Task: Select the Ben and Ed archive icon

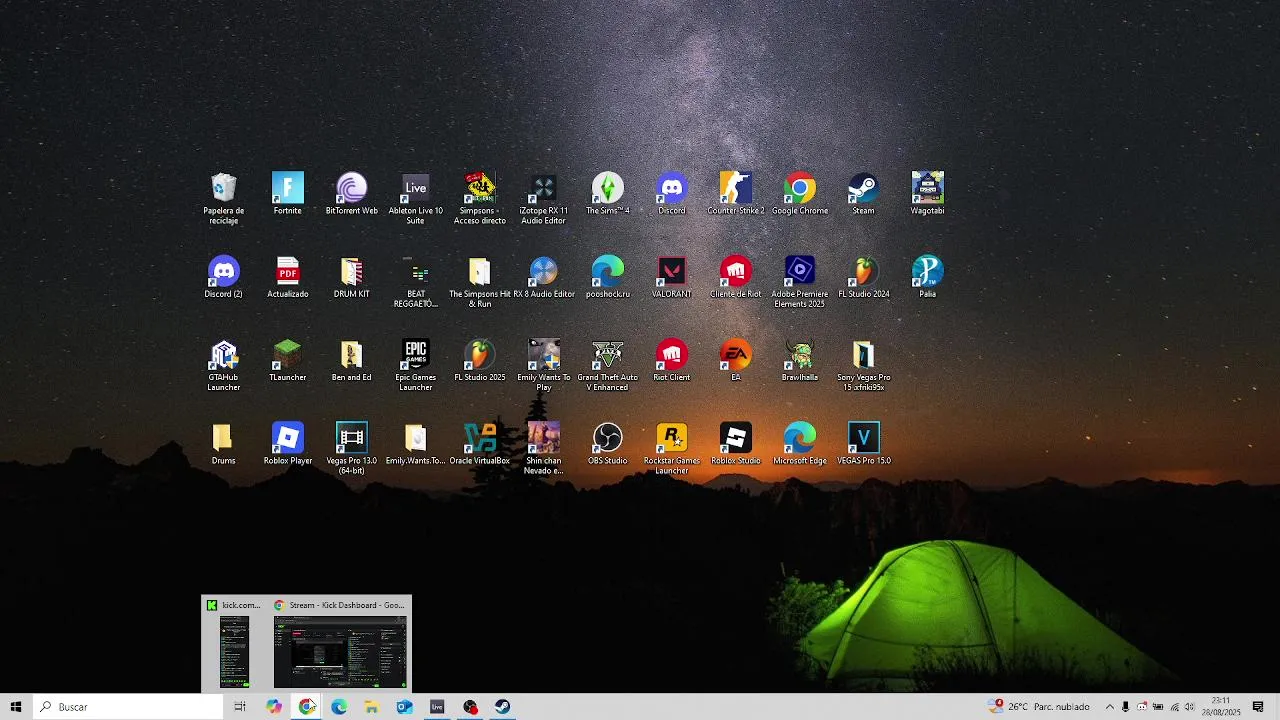Action: pyautogui.click(x=352, y=360)
